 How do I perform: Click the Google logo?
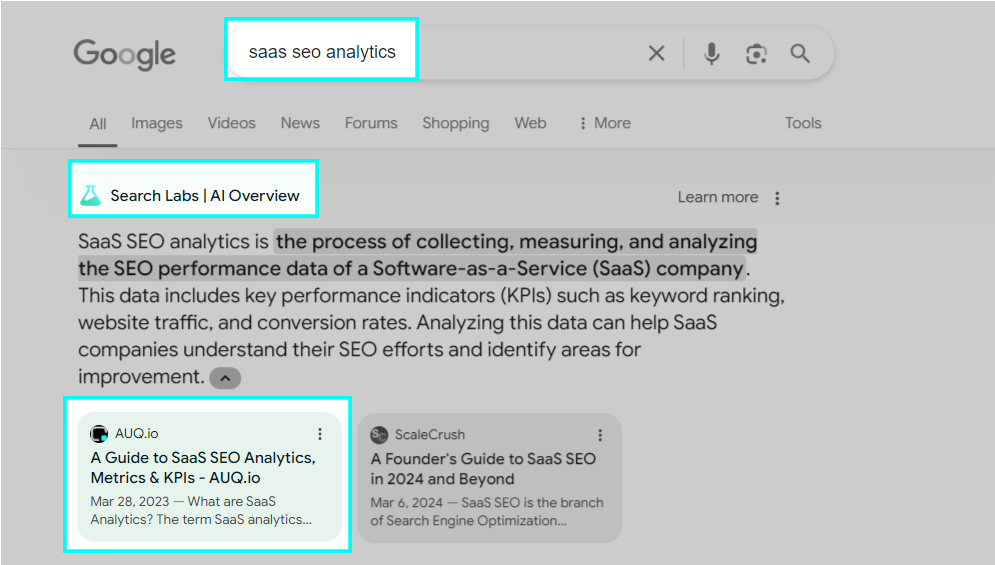coord(124,55)
